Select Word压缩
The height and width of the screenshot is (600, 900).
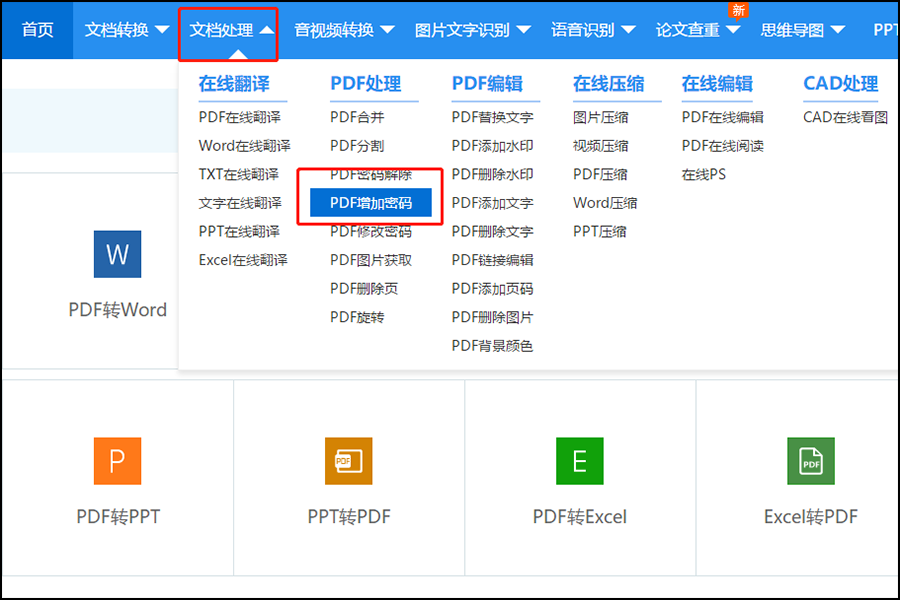pyautogui.click(x=605, y=203)
